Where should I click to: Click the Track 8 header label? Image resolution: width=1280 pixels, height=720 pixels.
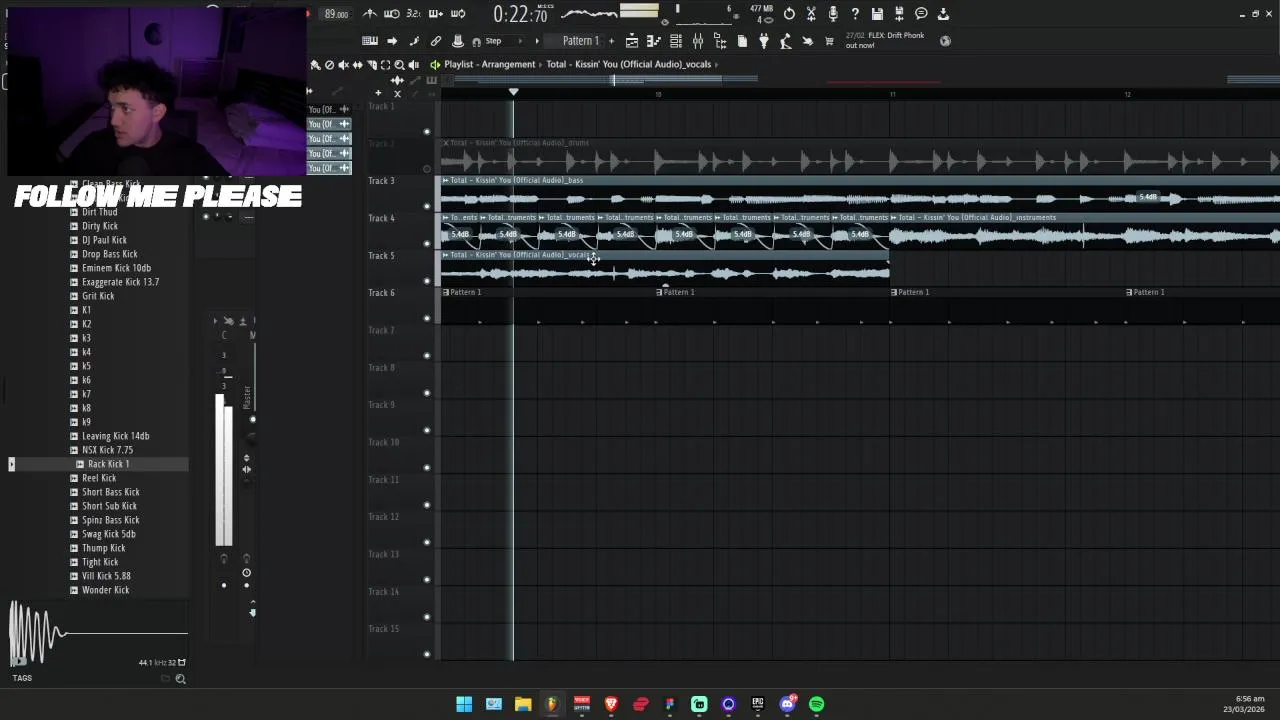point(382,368)
